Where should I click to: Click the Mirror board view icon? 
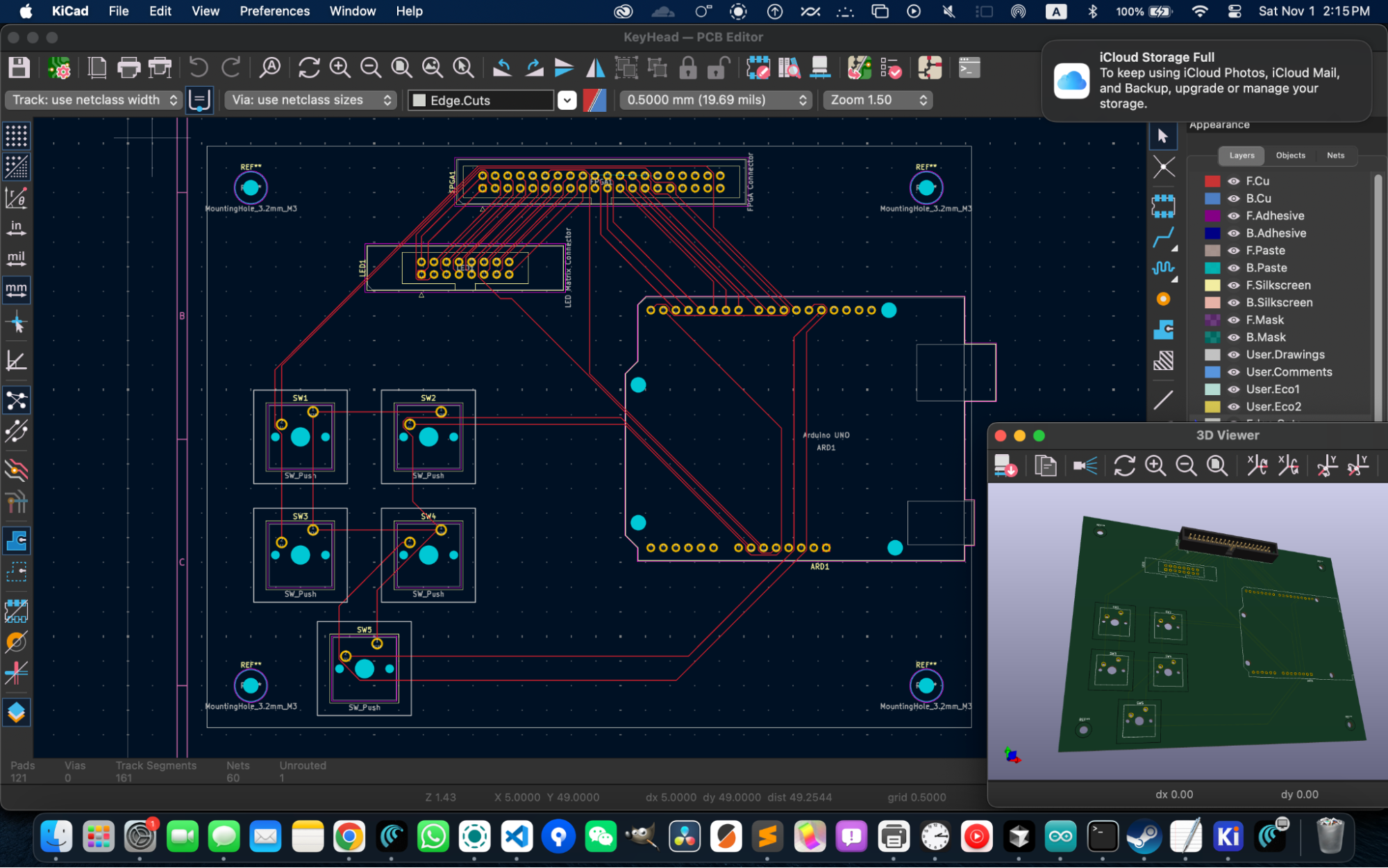click(x=595, y=68)
